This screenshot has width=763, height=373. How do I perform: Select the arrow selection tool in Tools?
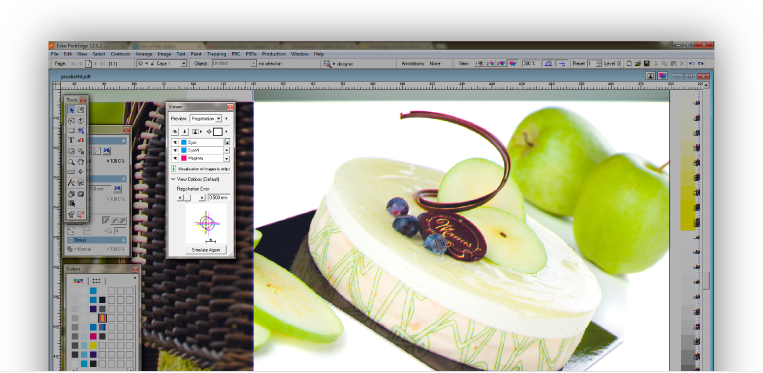pos(71,110)
